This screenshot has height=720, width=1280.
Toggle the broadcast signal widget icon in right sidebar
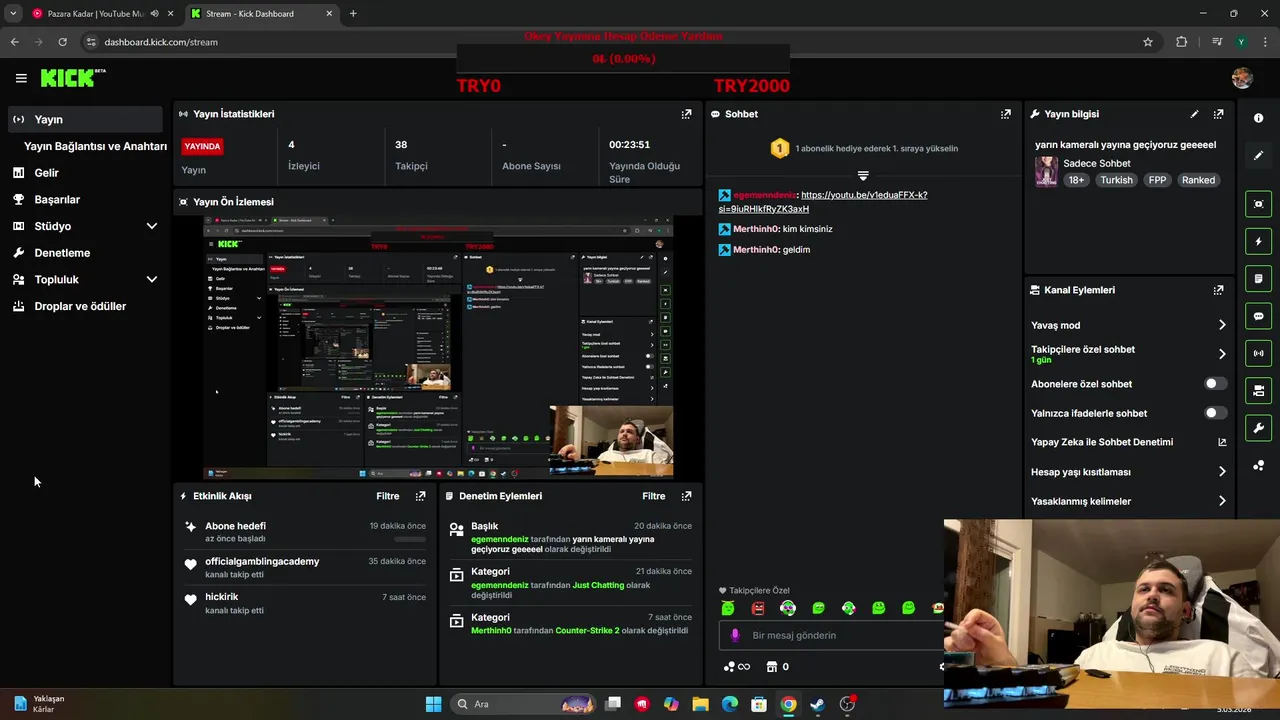[1258, 353]
